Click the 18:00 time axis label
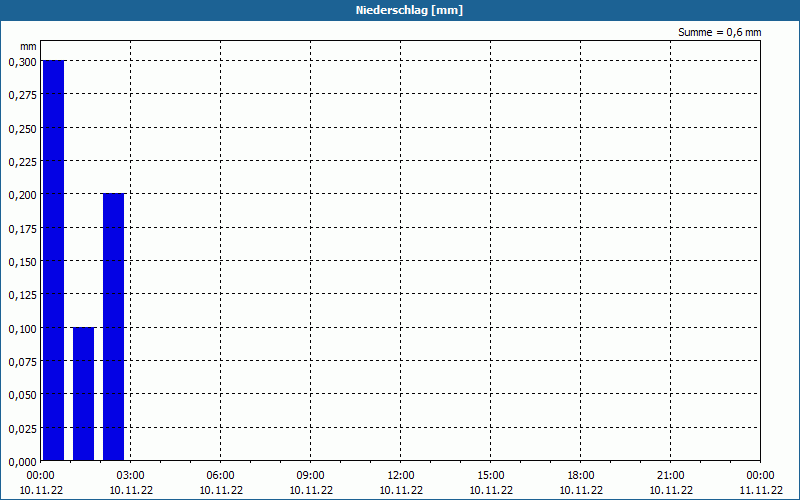 point(581,476)
